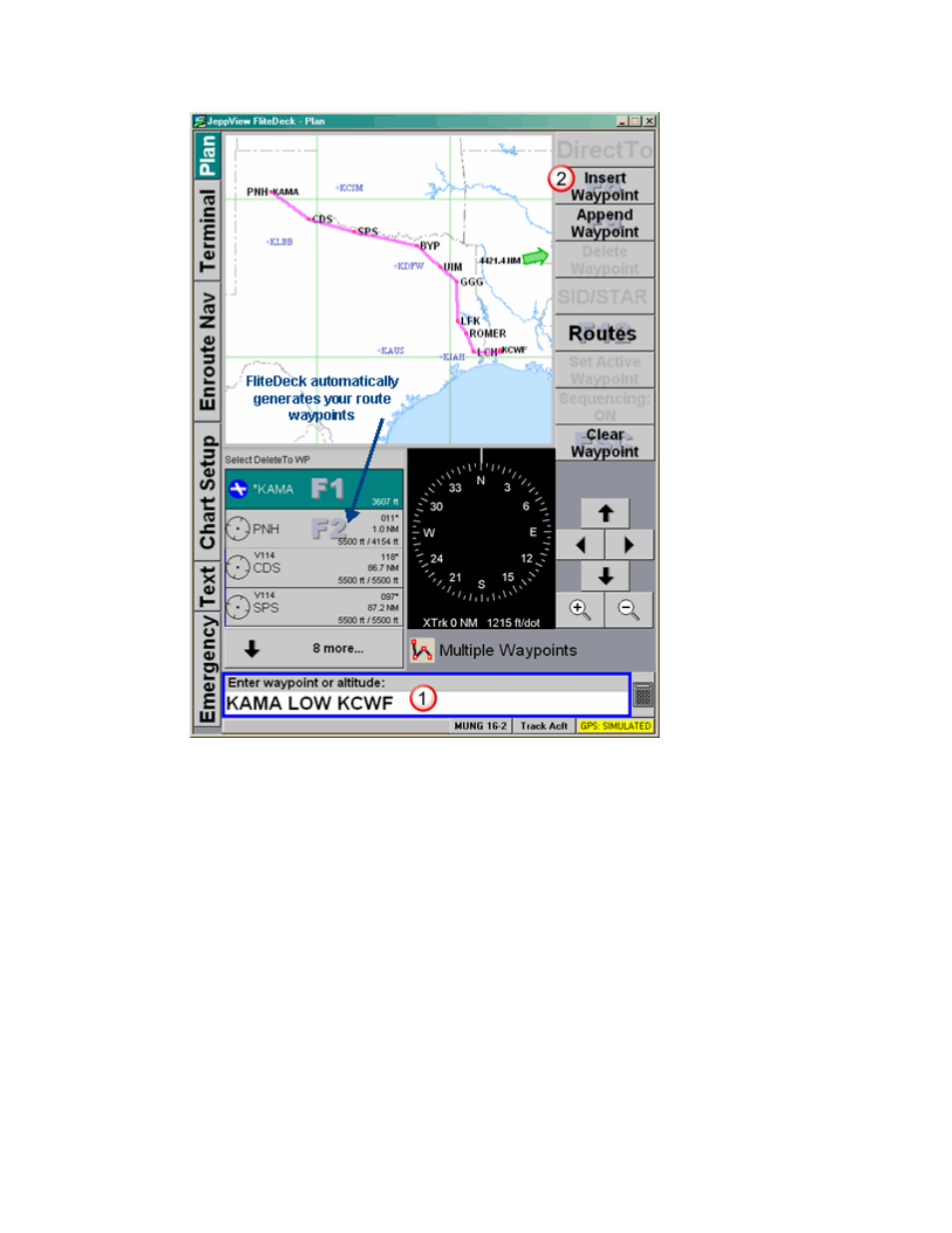Pan map right with right arrow
Viewport: 952px width, 1233px height.
pos(629,545)
